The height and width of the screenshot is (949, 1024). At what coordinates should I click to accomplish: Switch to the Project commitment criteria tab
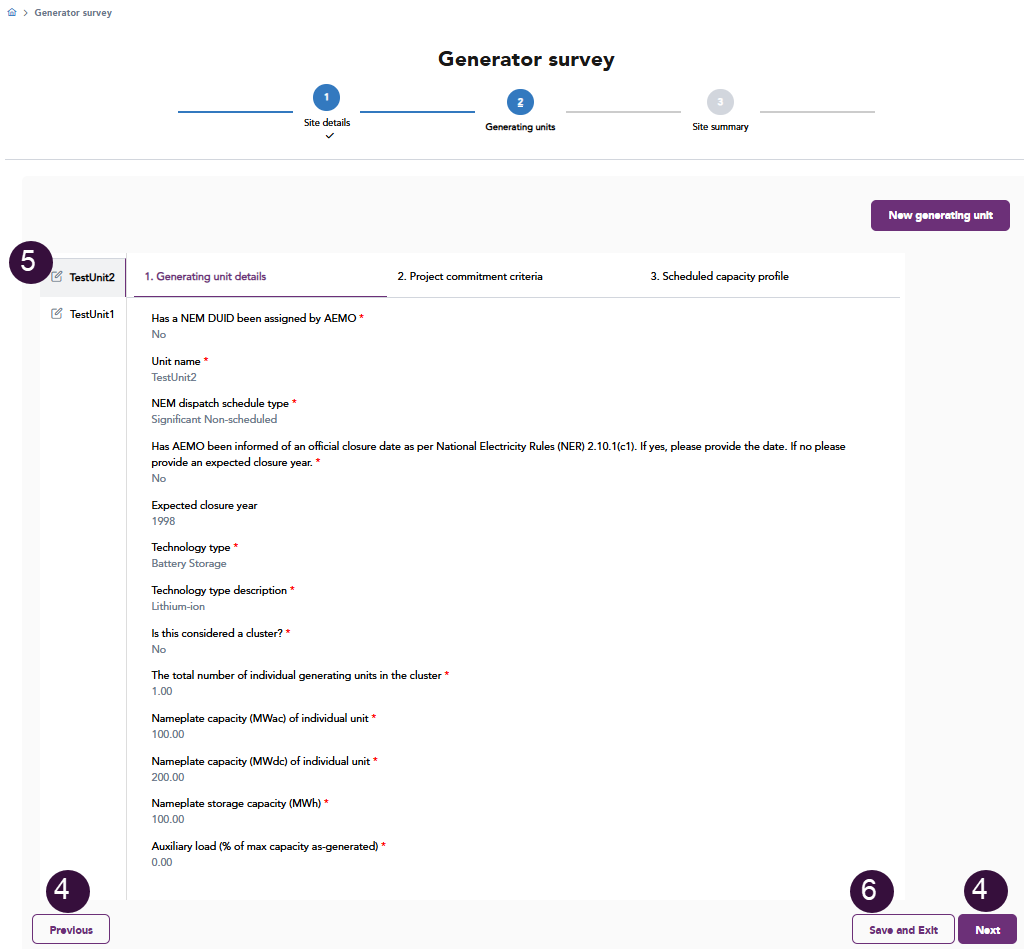[469, 277]
